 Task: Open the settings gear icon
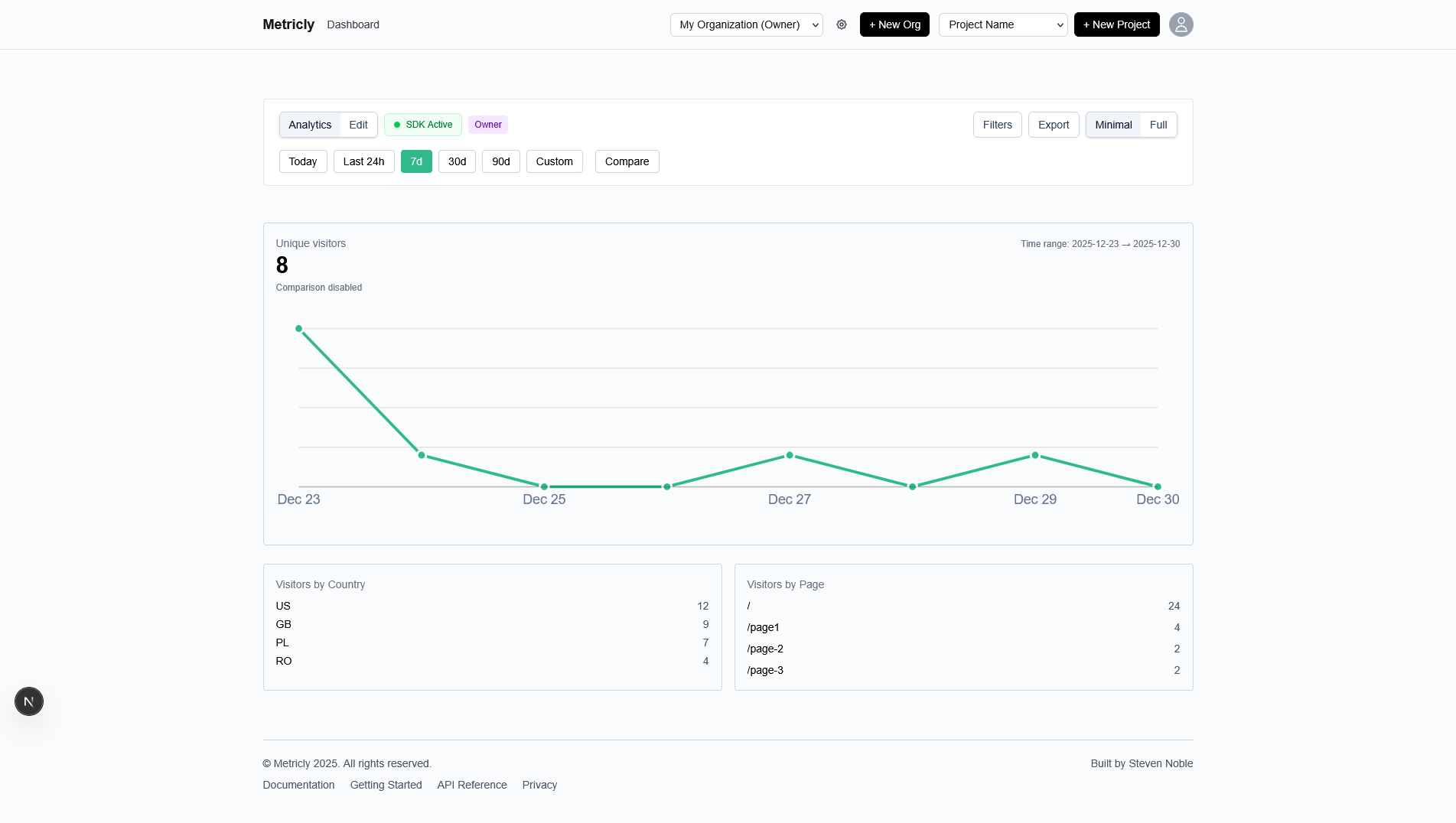pyautogui.click(x=842, y=24)
